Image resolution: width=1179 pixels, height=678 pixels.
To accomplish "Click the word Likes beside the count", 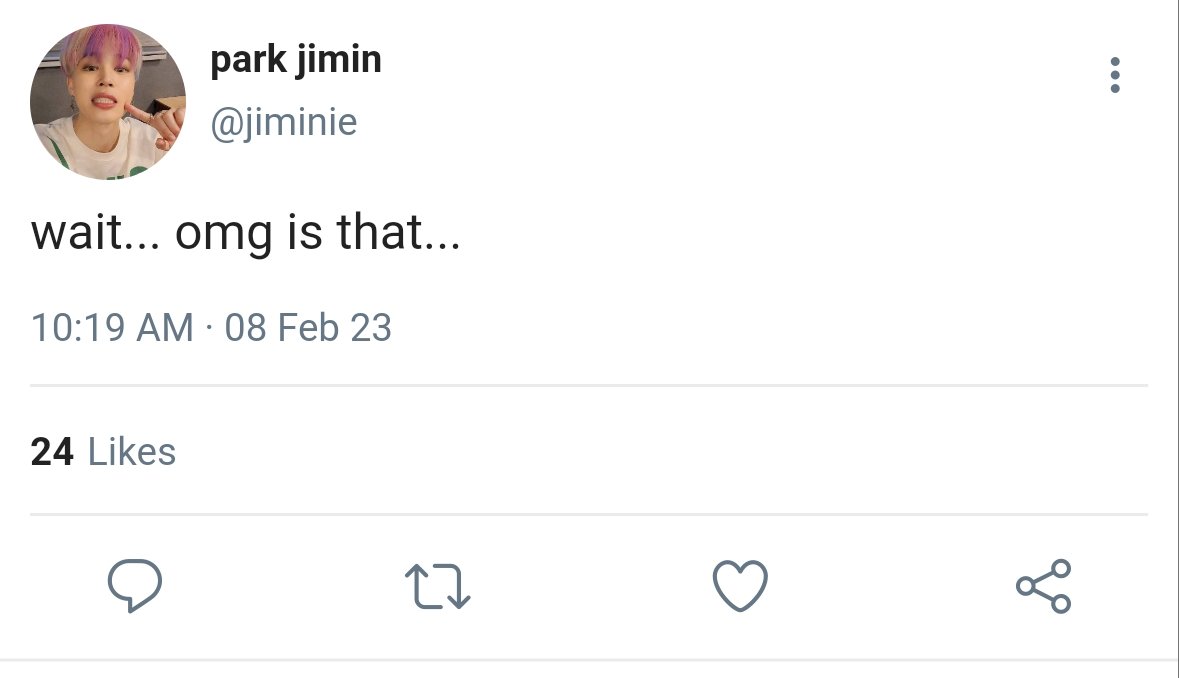I will pyautogui.click(x=132, y=452).
